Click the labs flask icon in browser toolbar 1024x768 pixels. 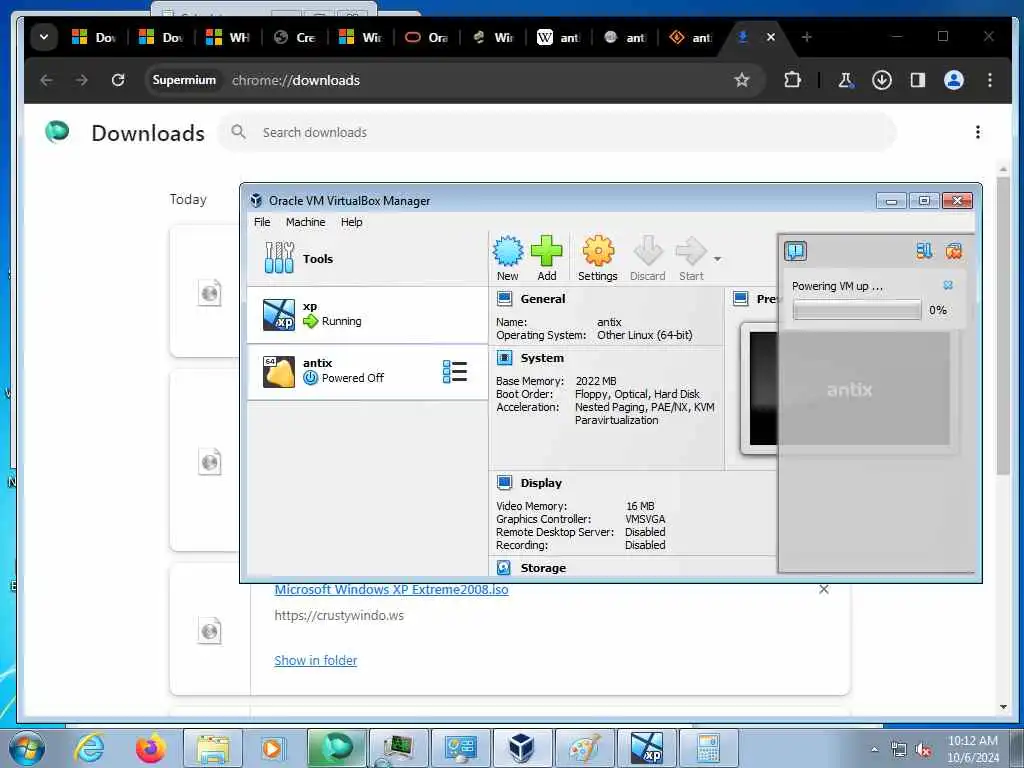(846, 80)
